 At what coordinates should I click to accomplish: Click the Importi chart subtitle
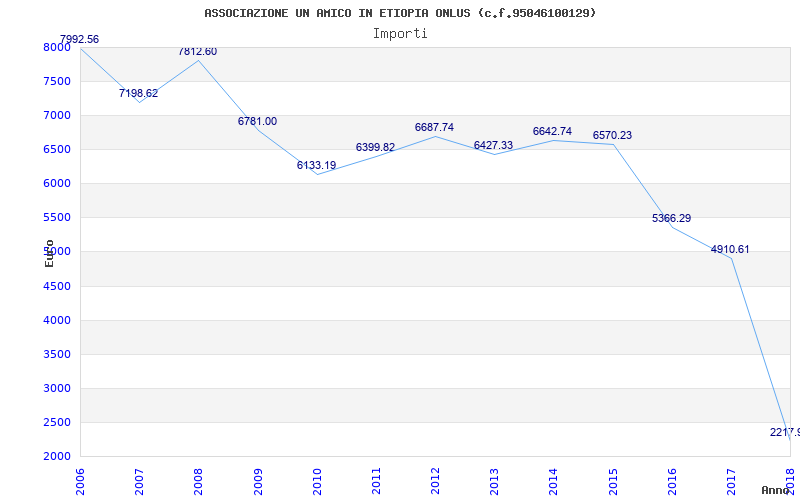pos(400,34)
